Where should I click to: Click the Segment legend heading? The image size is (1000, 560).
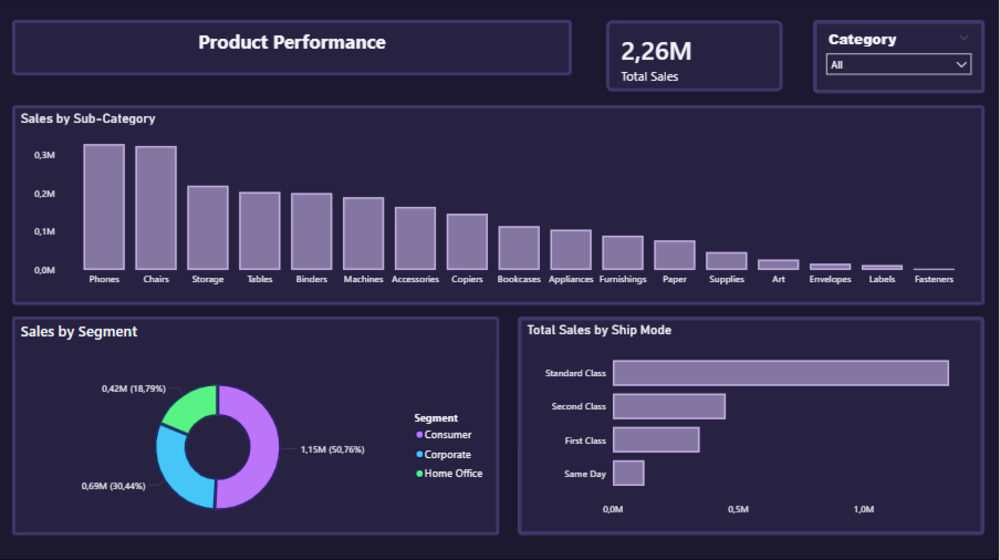[x=436, y=418]
